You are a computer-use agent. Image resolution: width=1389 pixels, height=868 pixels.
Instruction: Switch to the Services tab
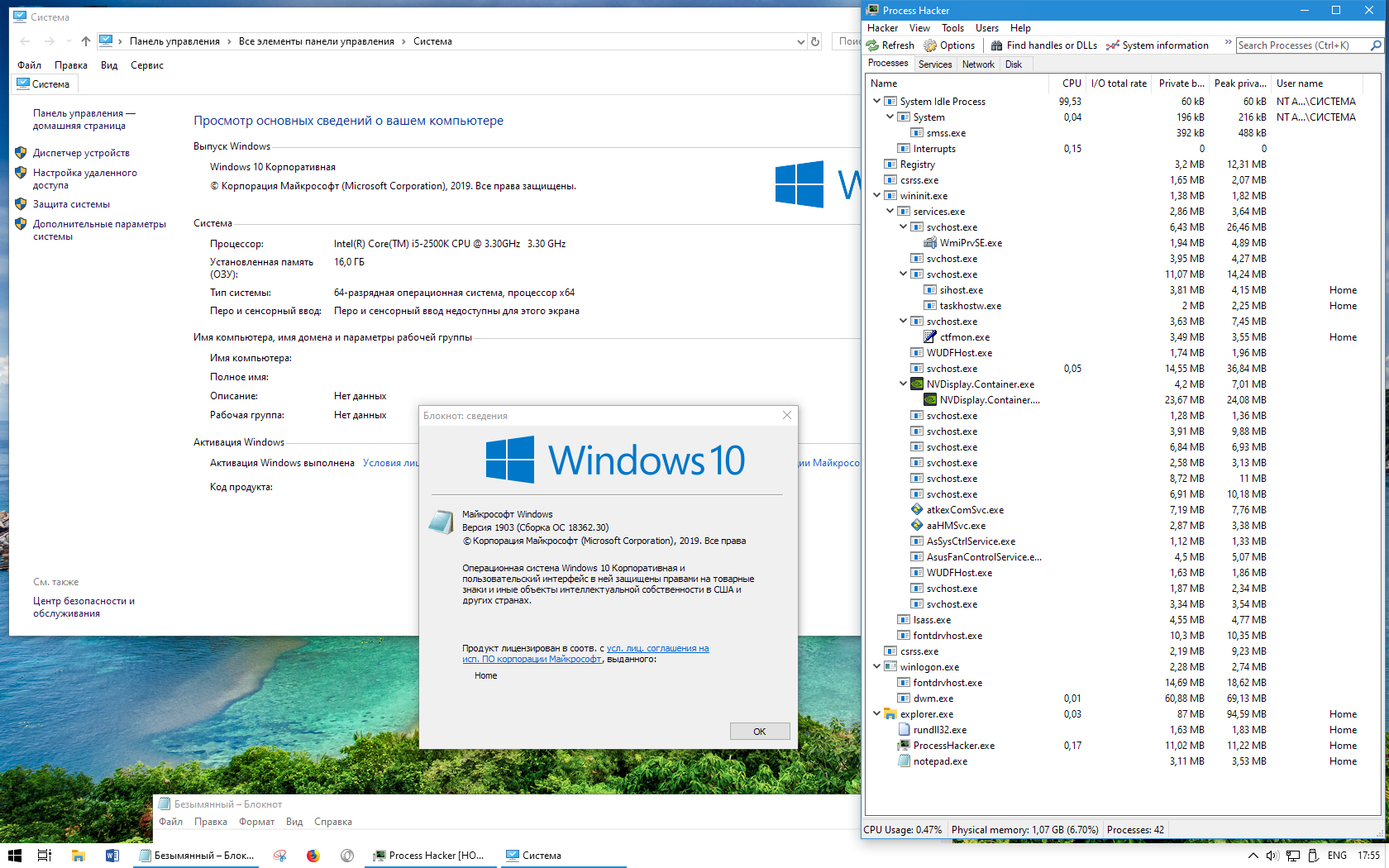tap(935, 64)
